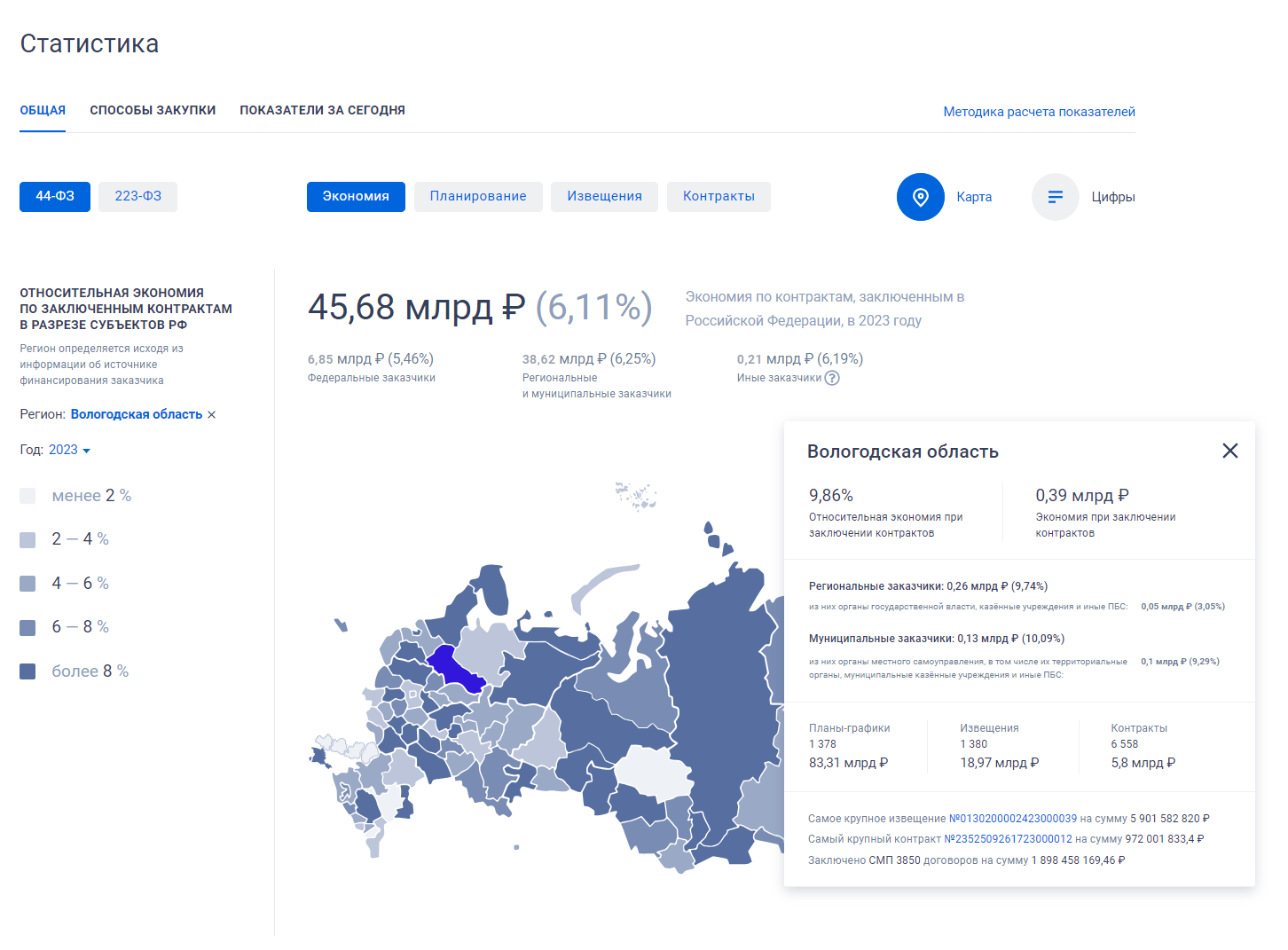Click the 38,62 млрд ₽ regional figure
The width and height of the screenshot is (1288, 950).
589,359
